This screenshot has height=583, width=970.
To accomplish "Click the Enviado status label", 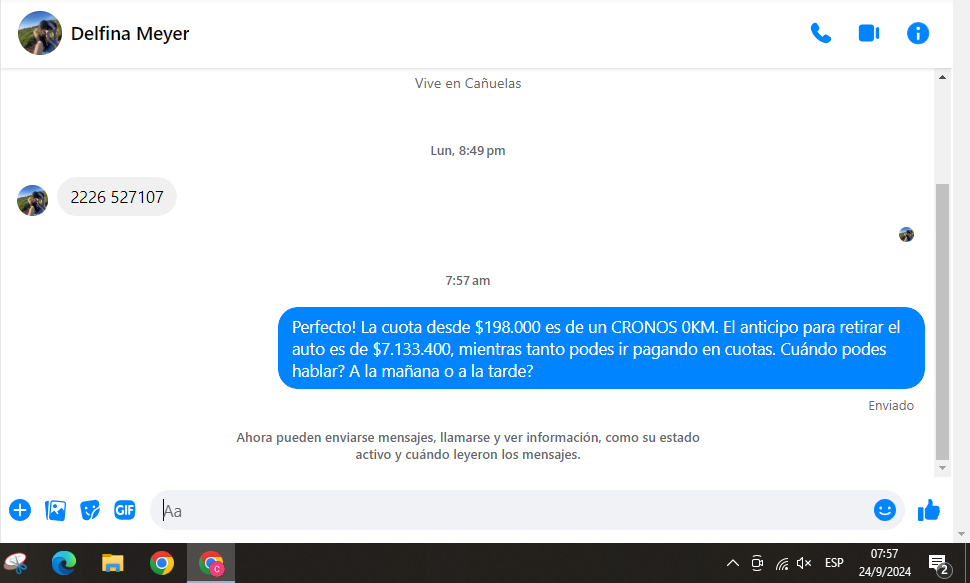I will click(891, 405).
